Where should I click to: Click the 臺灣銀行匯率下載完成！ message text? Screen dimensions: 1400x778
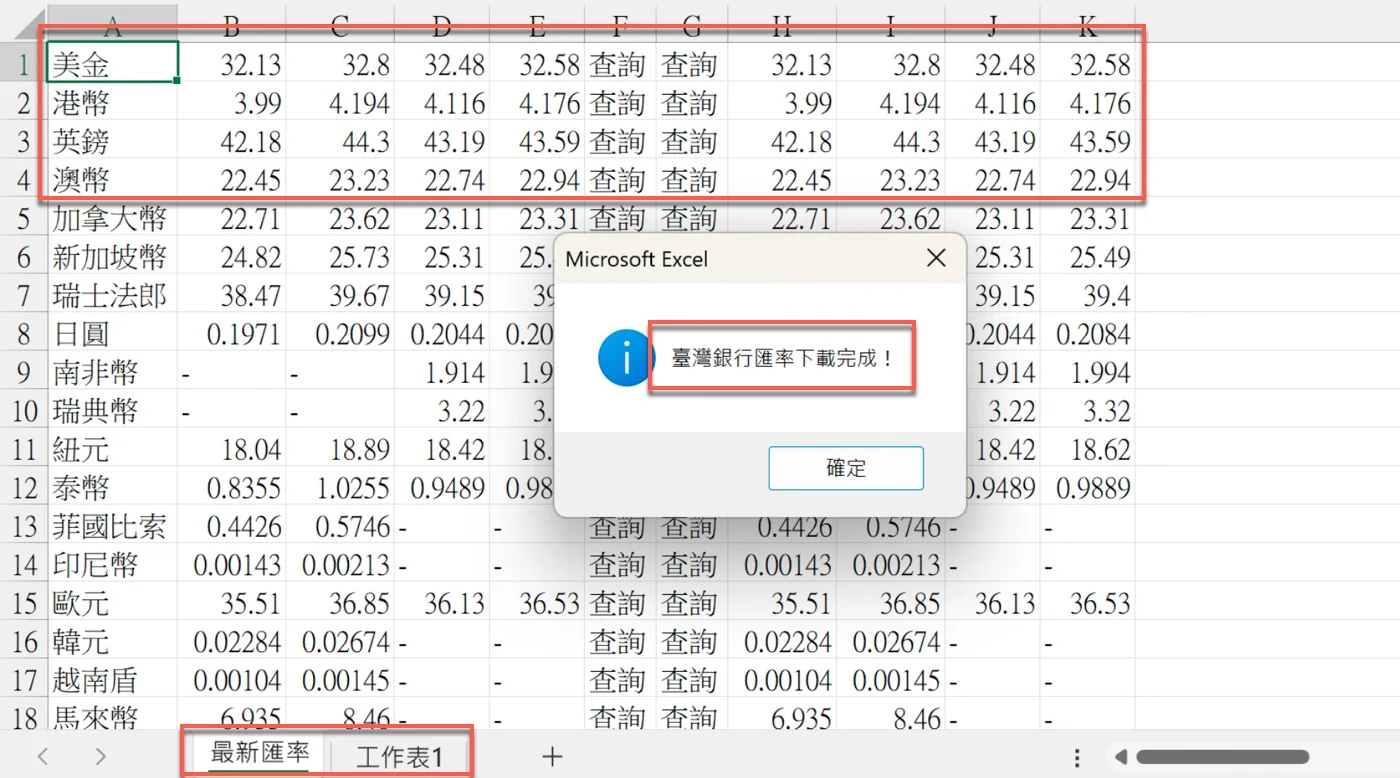coord(782,358)
